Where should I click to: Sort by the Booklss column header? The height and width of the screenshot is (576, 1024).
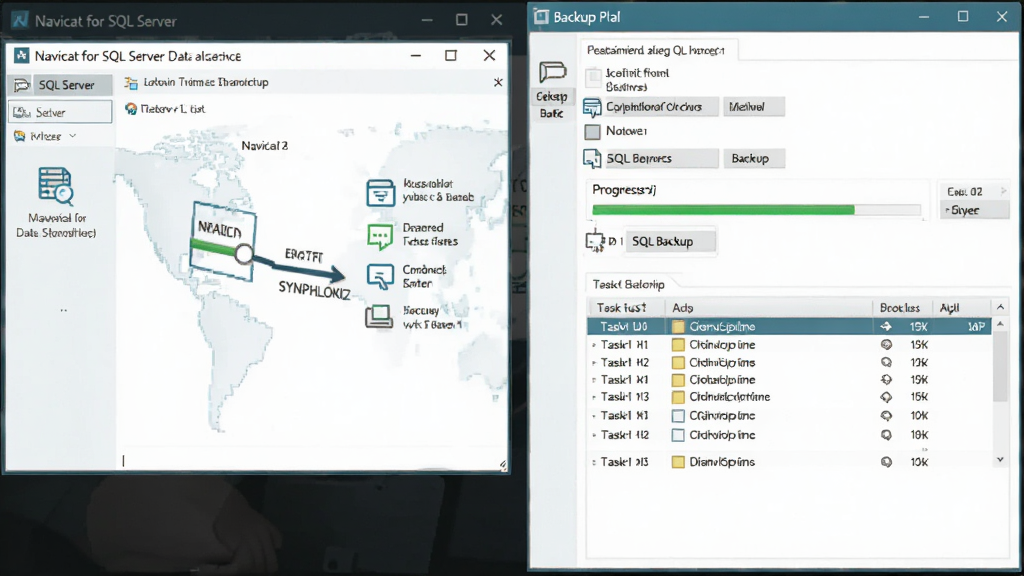coord(901,308)
